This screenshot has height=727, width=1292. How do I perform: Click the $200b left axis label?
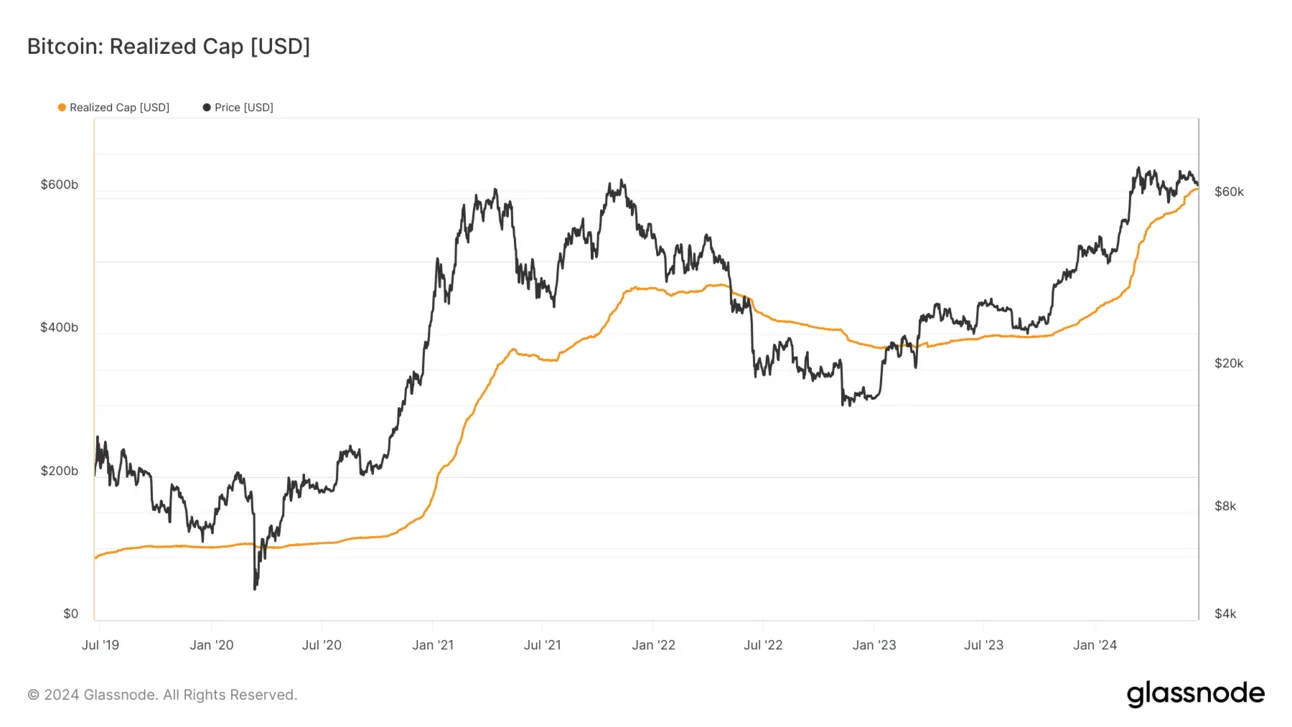click(x=59, y=471)
